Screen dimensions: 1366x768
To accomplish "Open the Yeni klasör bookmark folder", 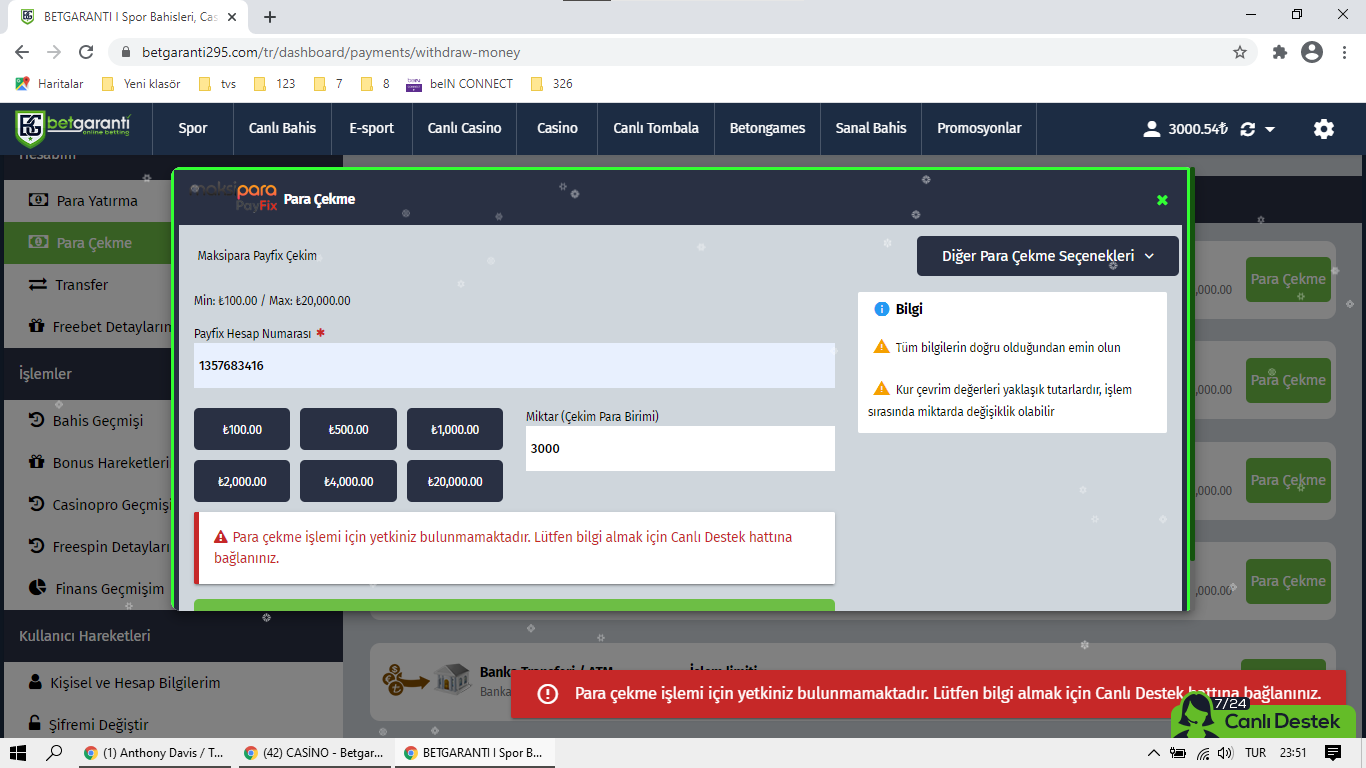I will coord(140,84).
